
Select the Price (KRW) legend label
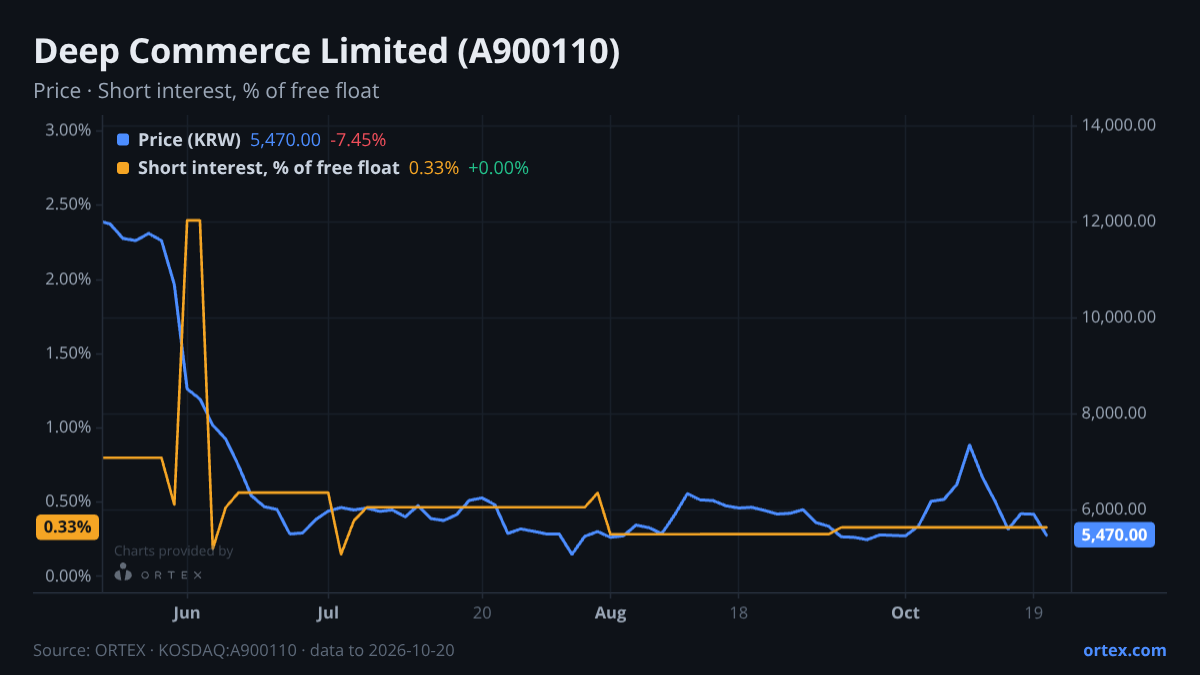(189, 140)
